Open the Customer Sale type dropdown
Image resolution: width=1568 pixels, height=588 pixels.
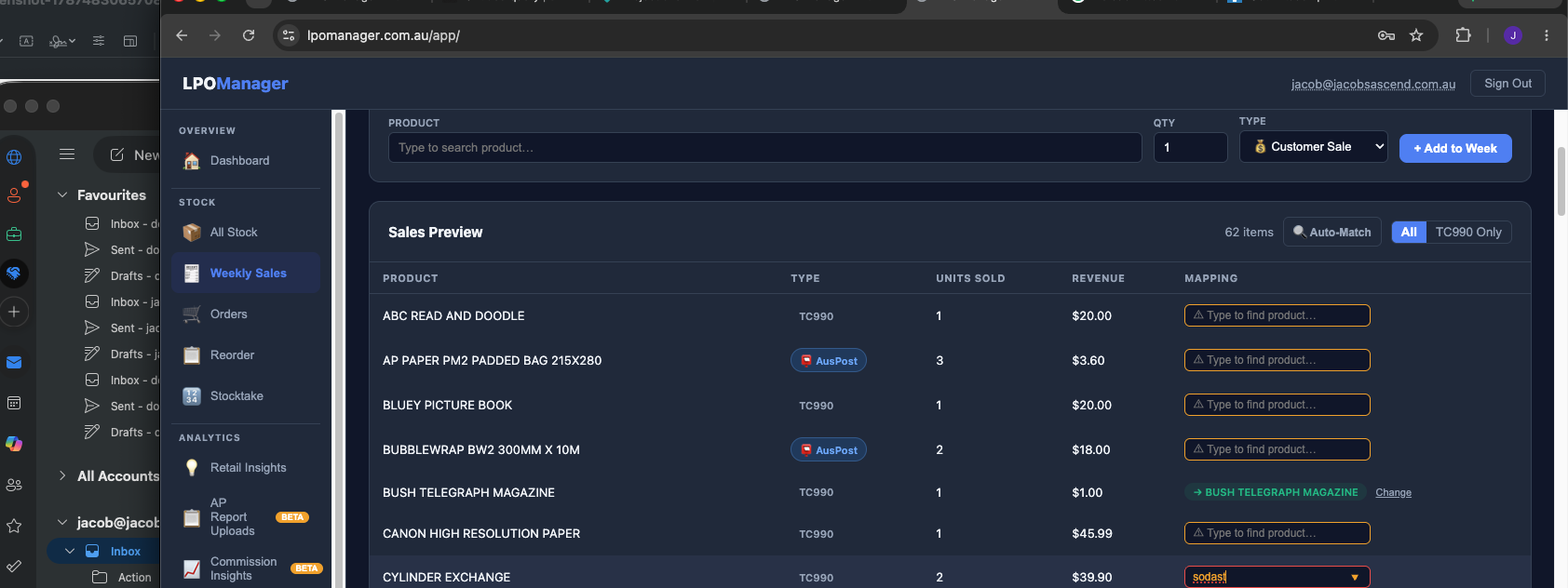point(1314,147)
